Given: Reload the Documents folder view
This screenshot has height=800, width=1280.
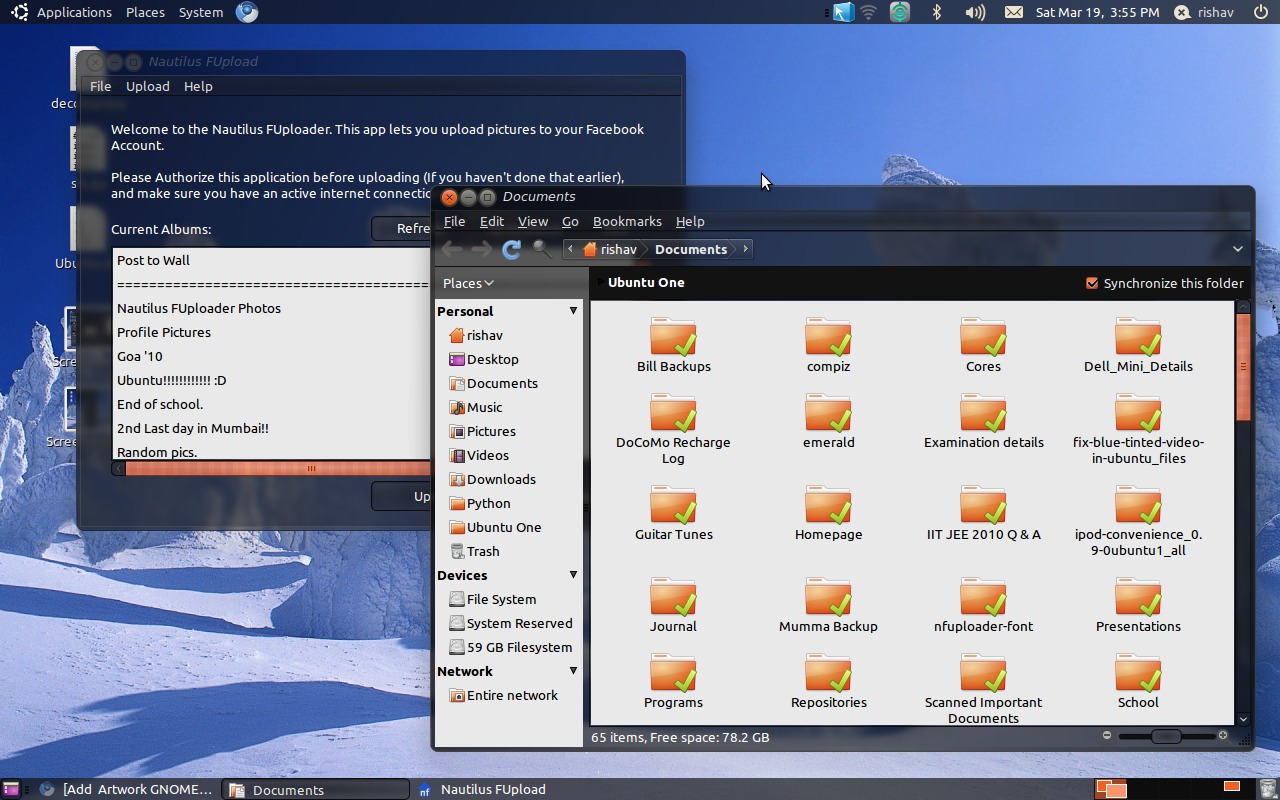Looking at the screenshot, I should click(511, 249).
